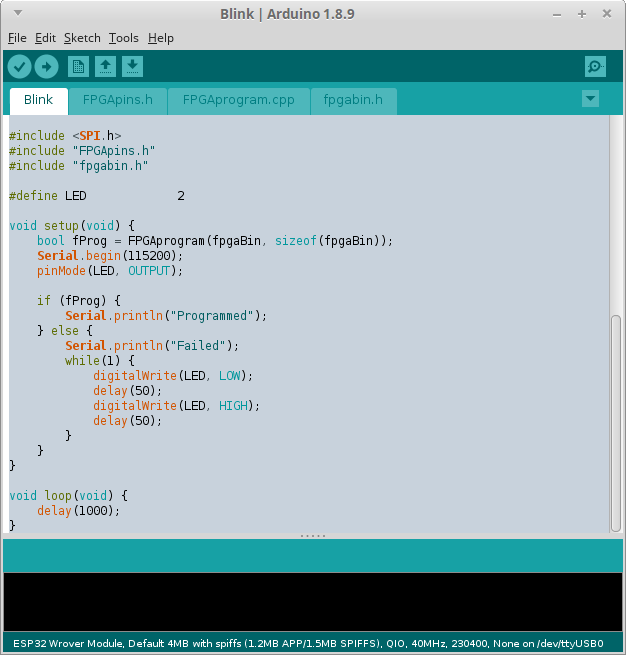This screenshot has width=626, height=655.
Task: Click the 'if (fProg) {' line
Action: [79, 301]
